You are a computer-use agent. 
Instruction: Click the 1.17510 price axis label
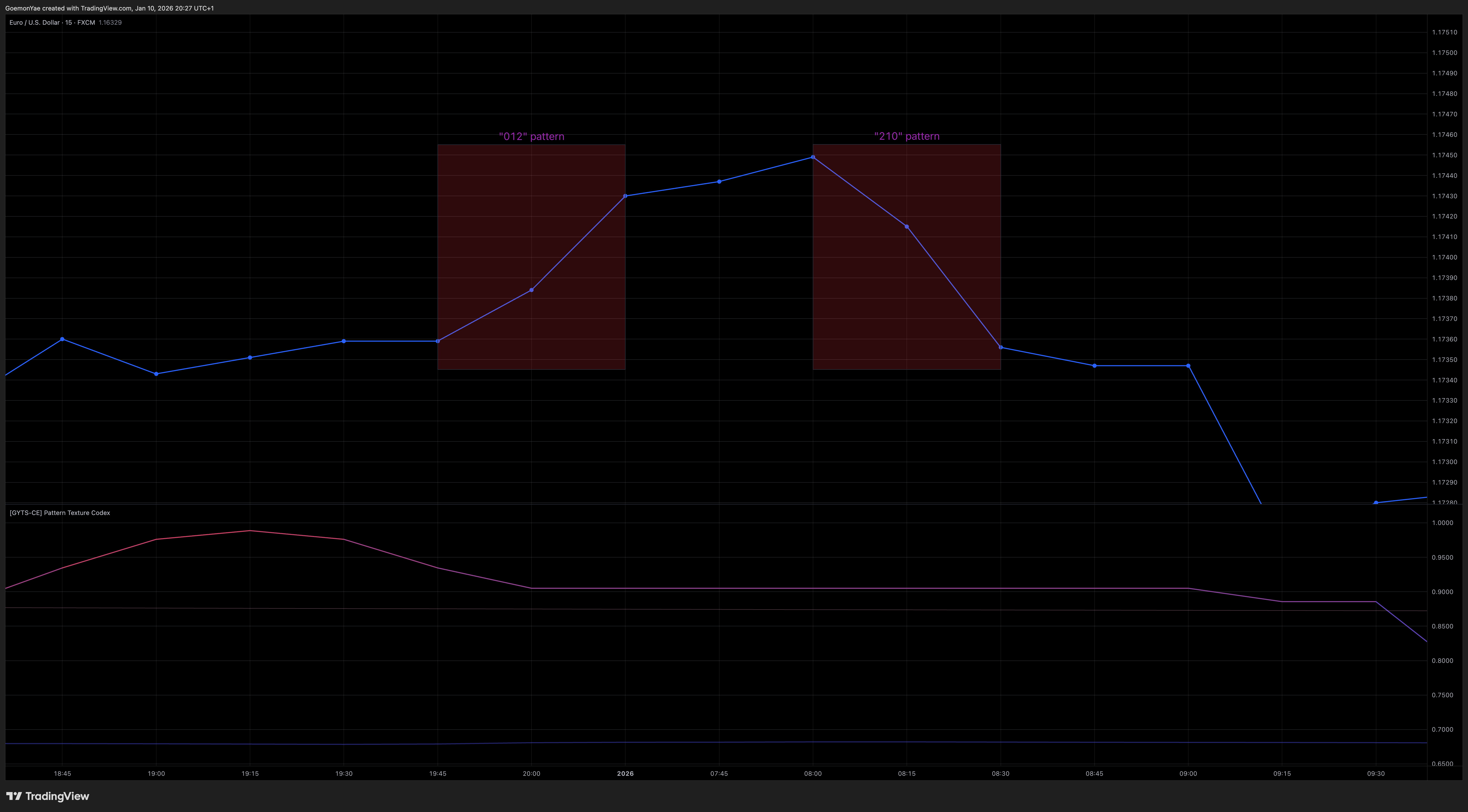(x=1444, y=33)
